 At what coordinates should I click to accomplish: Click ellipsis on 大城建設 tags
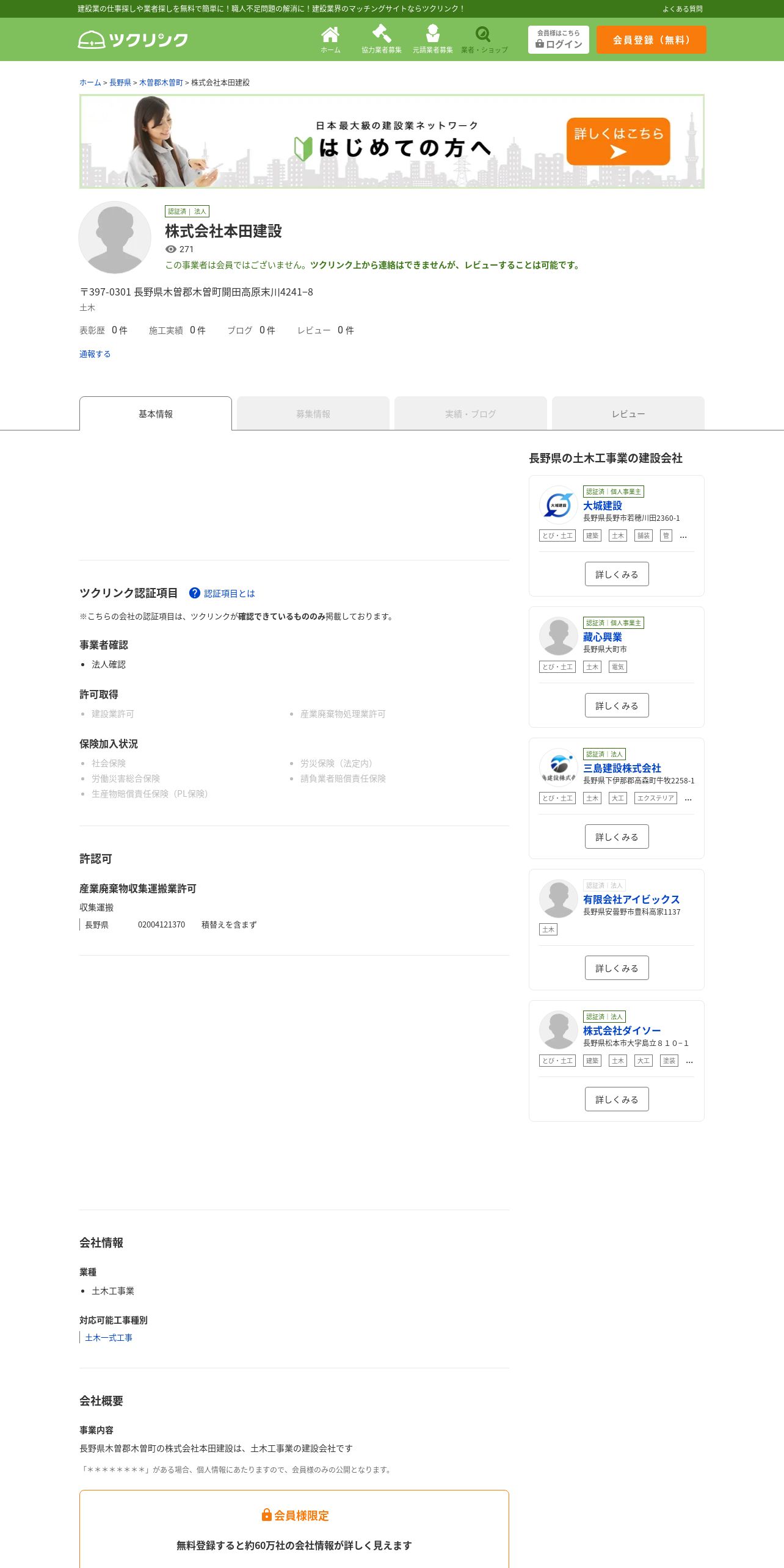point(683,536)
